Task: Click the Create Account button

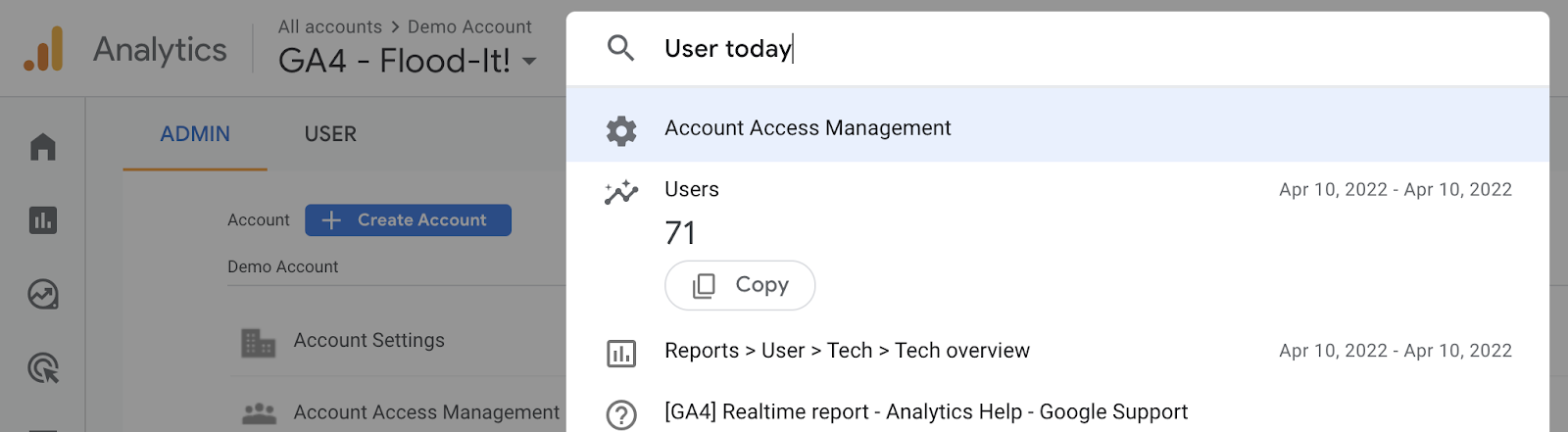Action: click(x=408, y=220)
